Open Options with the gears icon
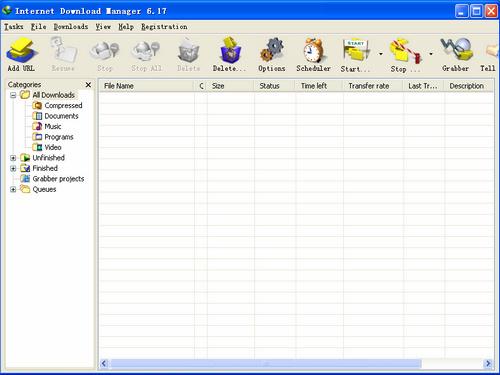 (x=272, y=51)
